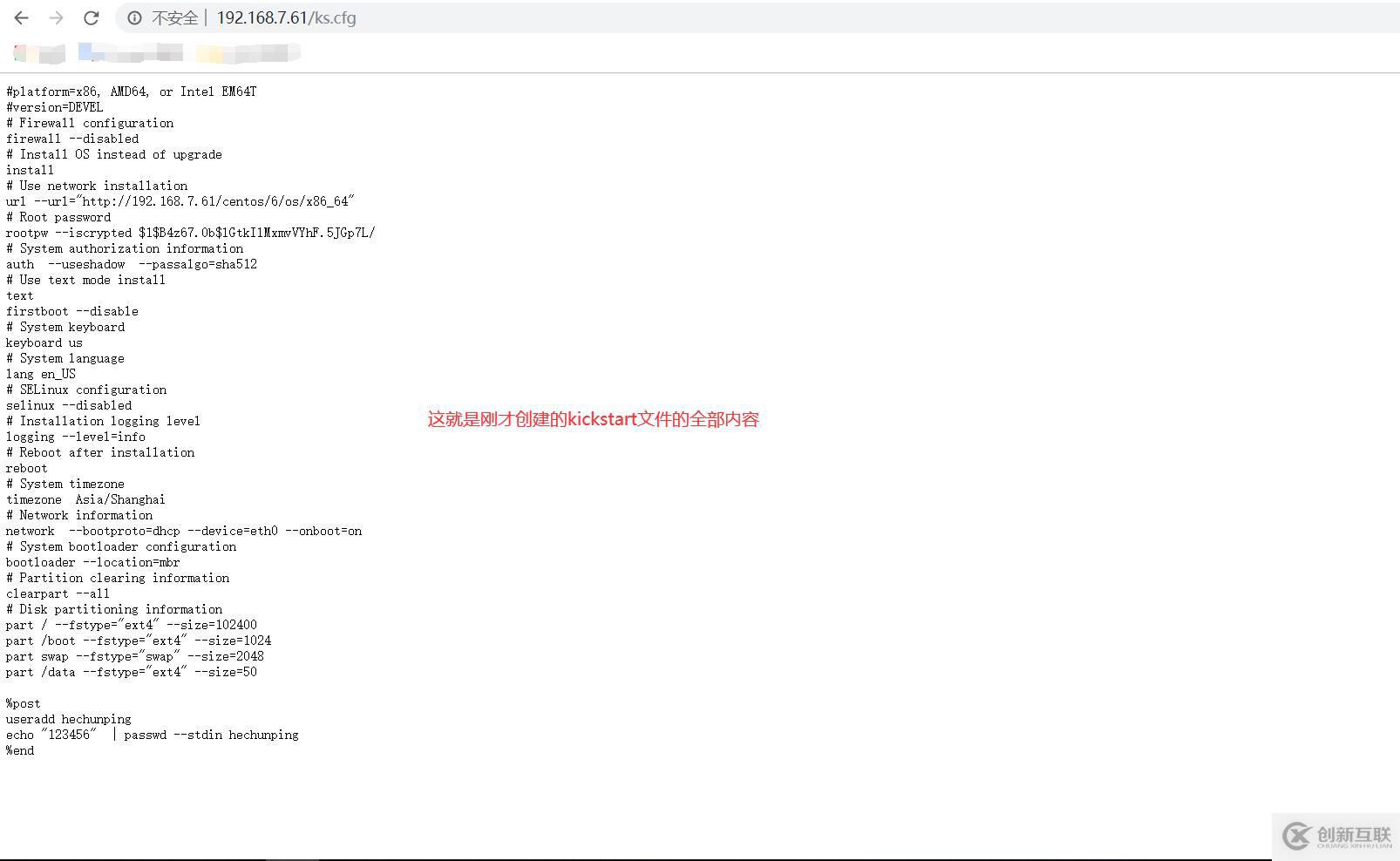Click the 'bootloader --location=mbr' line
This screenshot has width=1400, height=861.
[93, 562]
